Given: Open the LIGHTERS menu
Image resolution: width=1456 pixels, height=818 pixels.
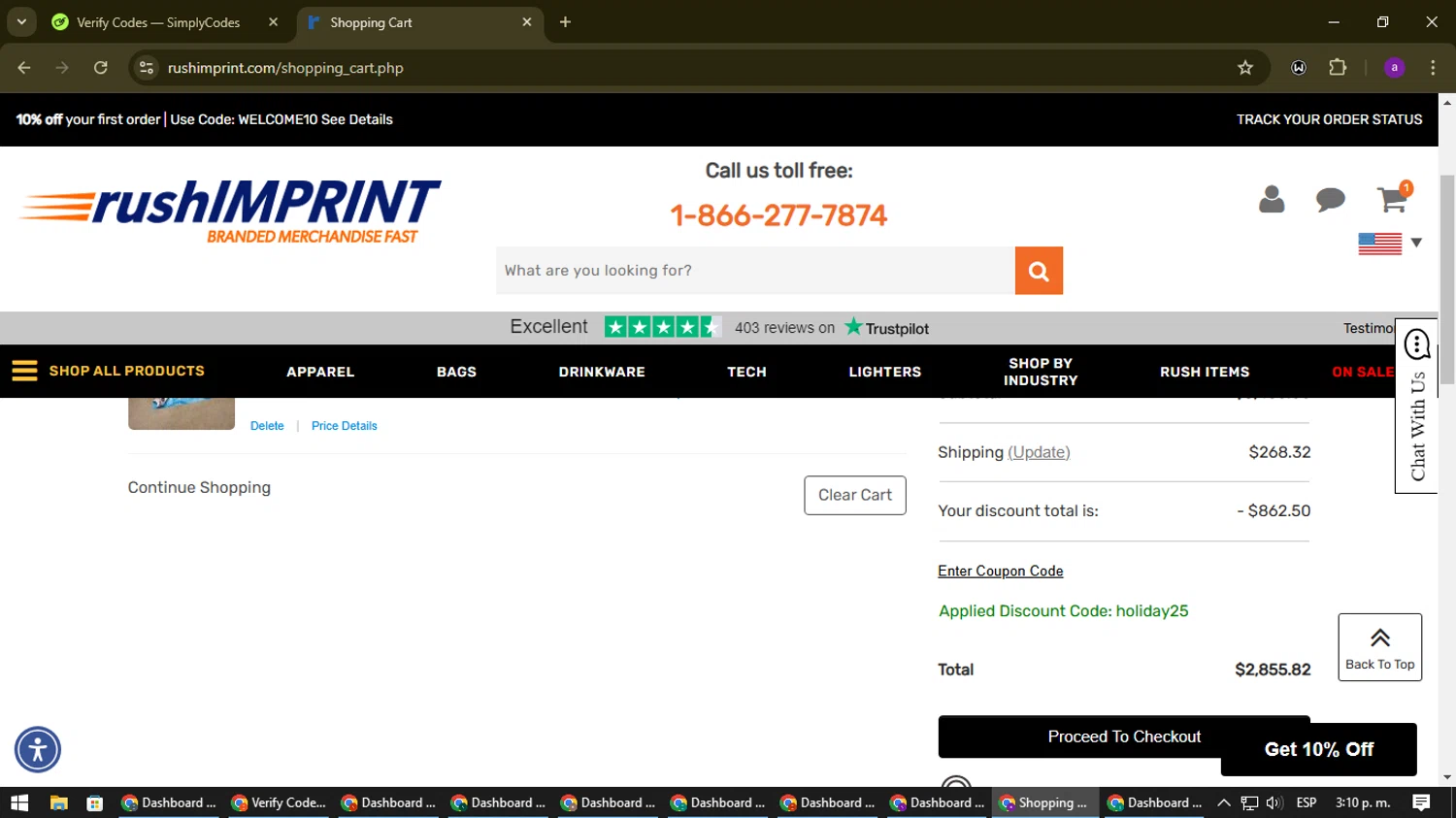Looking at the screenshot, I should (x=885, y=372).
